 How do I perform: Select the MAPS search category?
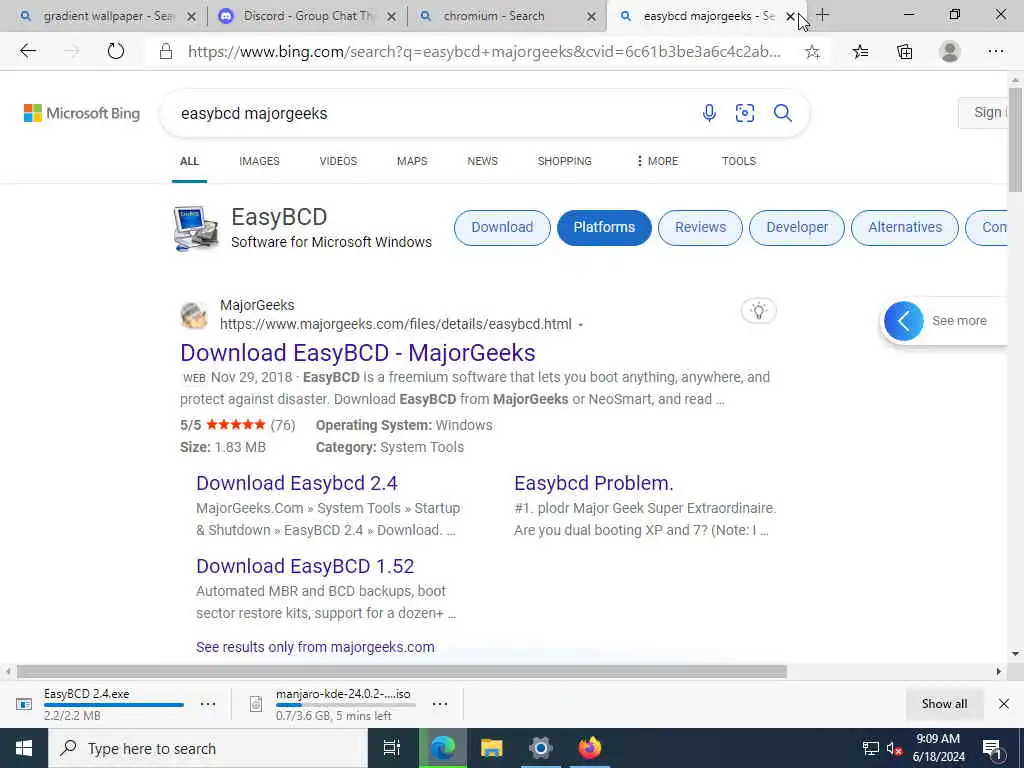[x=412, y=161]
